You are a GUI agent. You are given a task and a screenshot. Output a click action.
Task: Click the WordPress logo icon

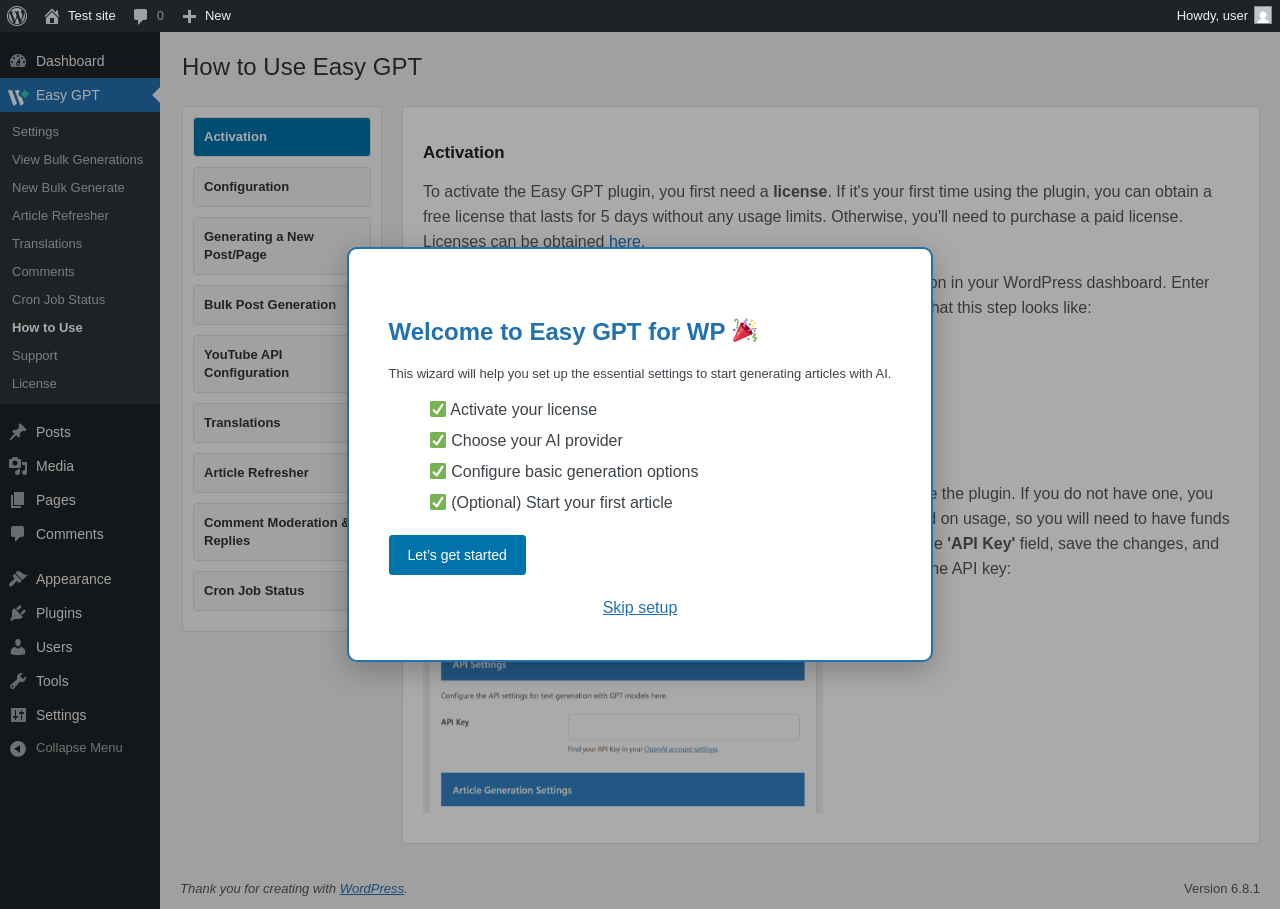(17, 16)
